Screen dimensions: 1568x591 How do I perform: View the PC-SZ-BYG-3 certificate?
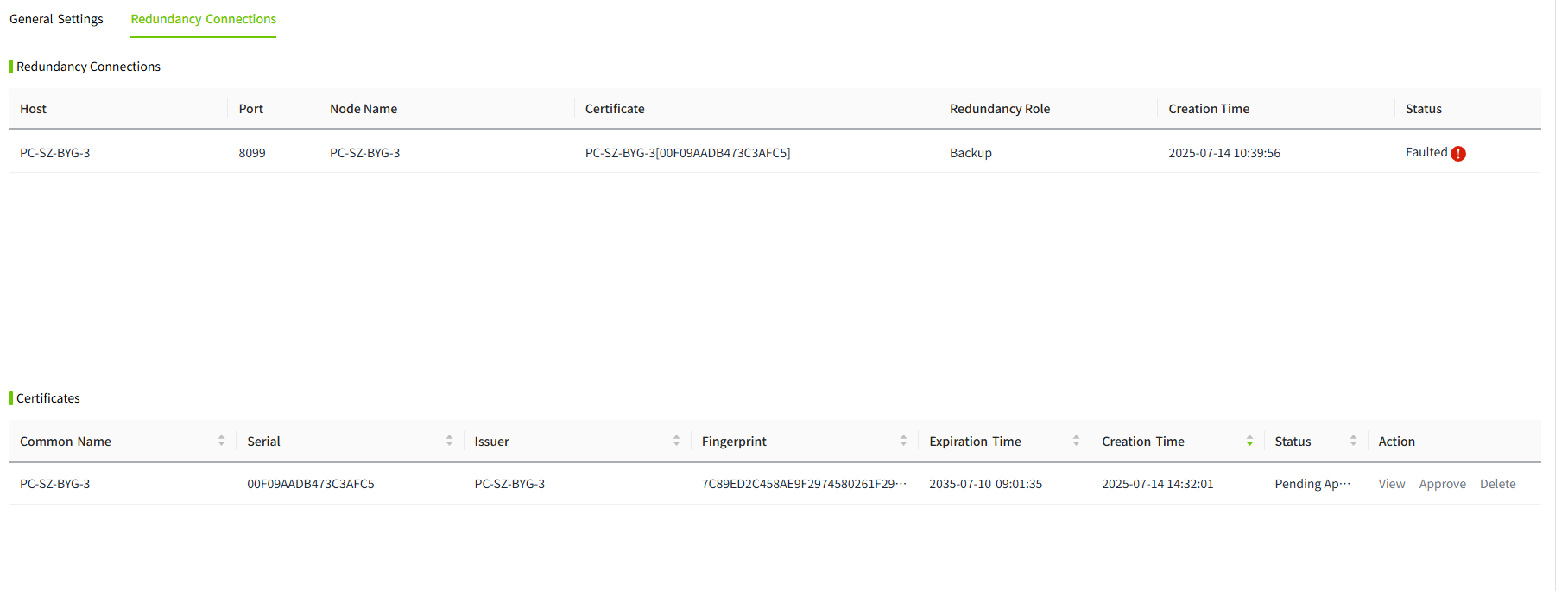coord(1391,484)
